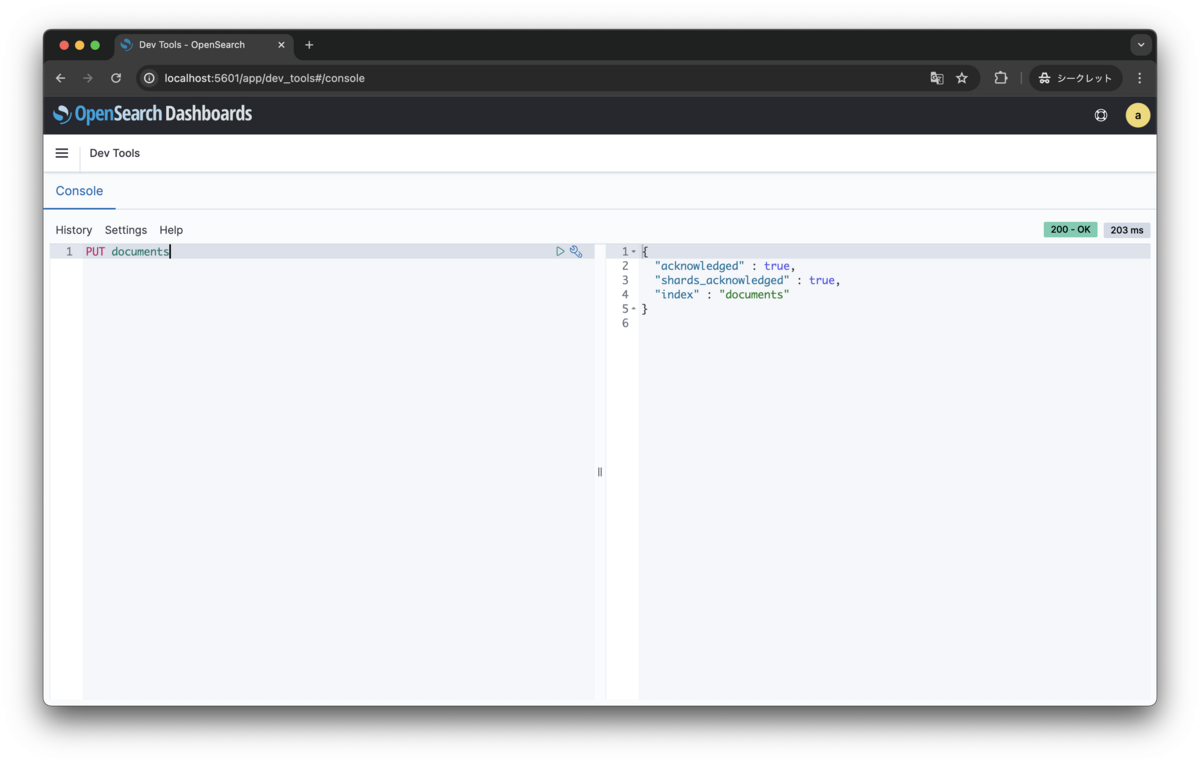
Task: Bookmark this page with the star icon
Action: click(x=962, y=78)
